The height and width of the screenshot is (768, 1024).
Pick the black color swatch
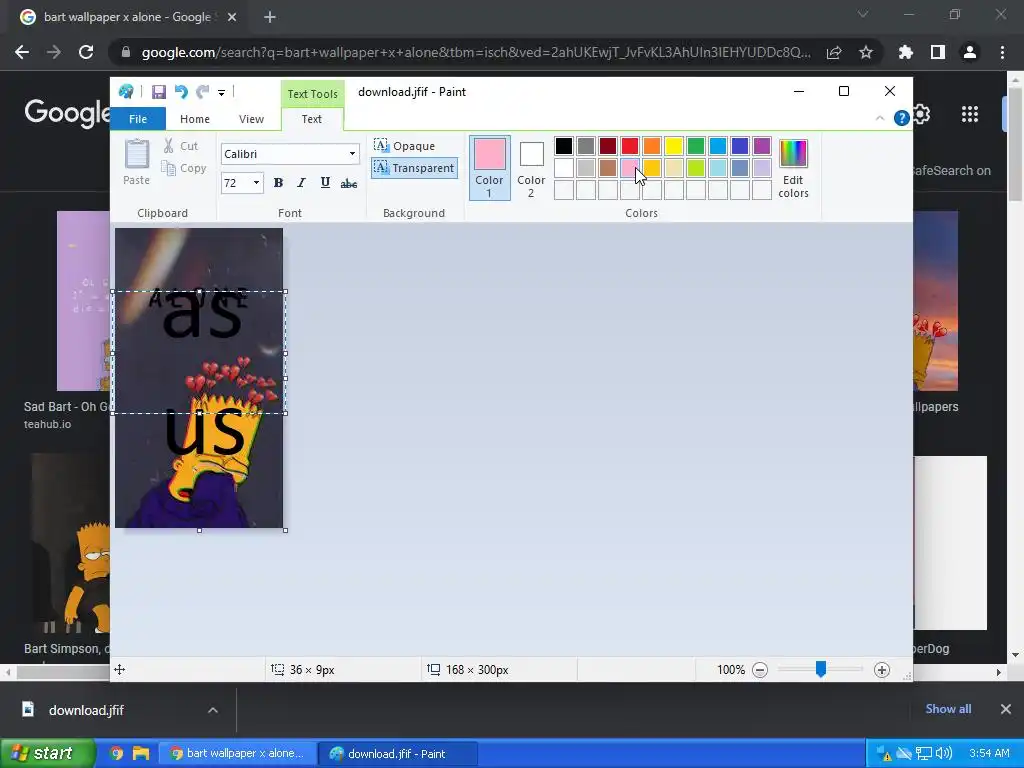click(564, 146)
